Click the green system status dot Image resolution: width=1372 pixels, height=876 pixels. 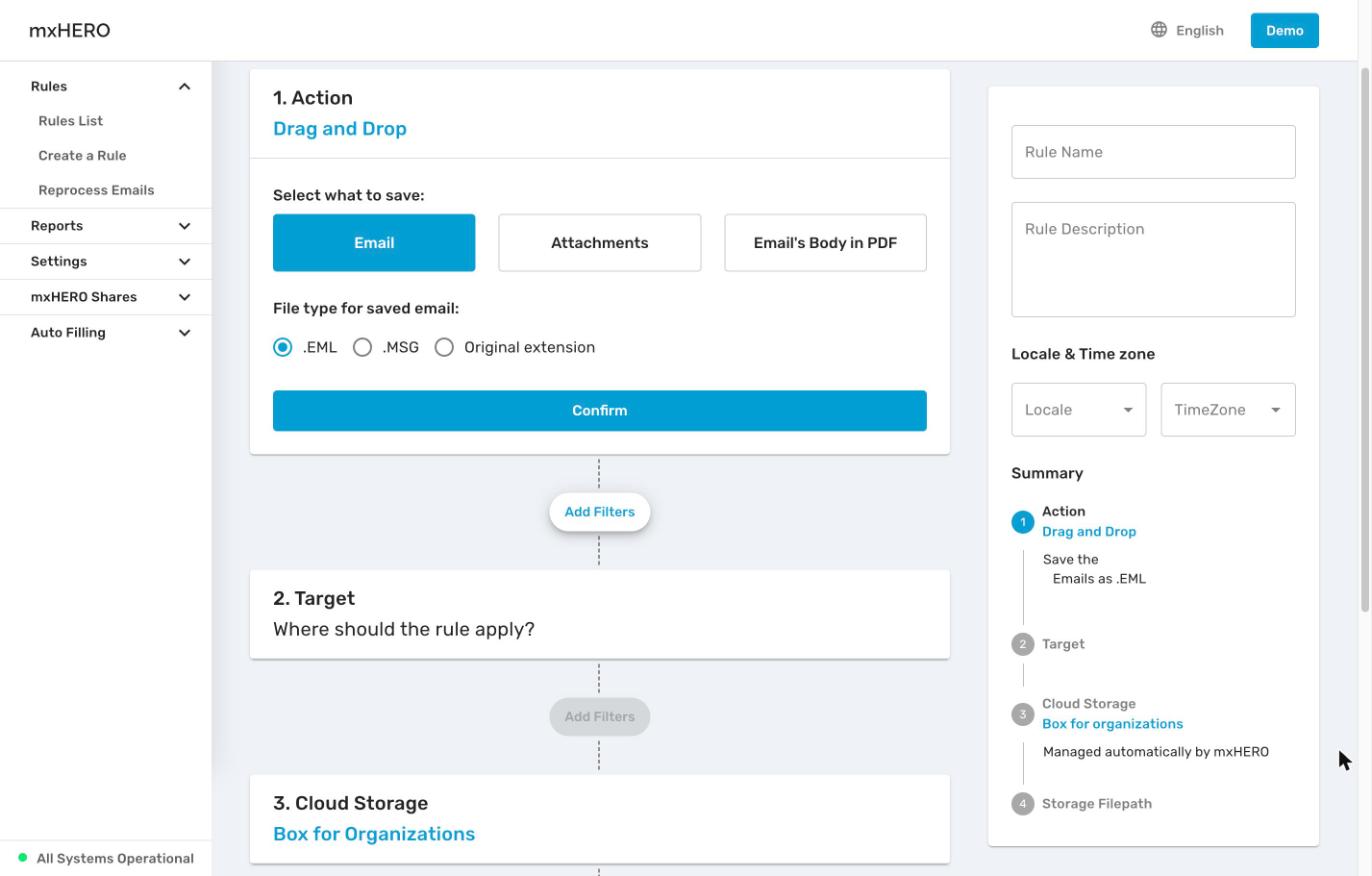click(23, 858)
